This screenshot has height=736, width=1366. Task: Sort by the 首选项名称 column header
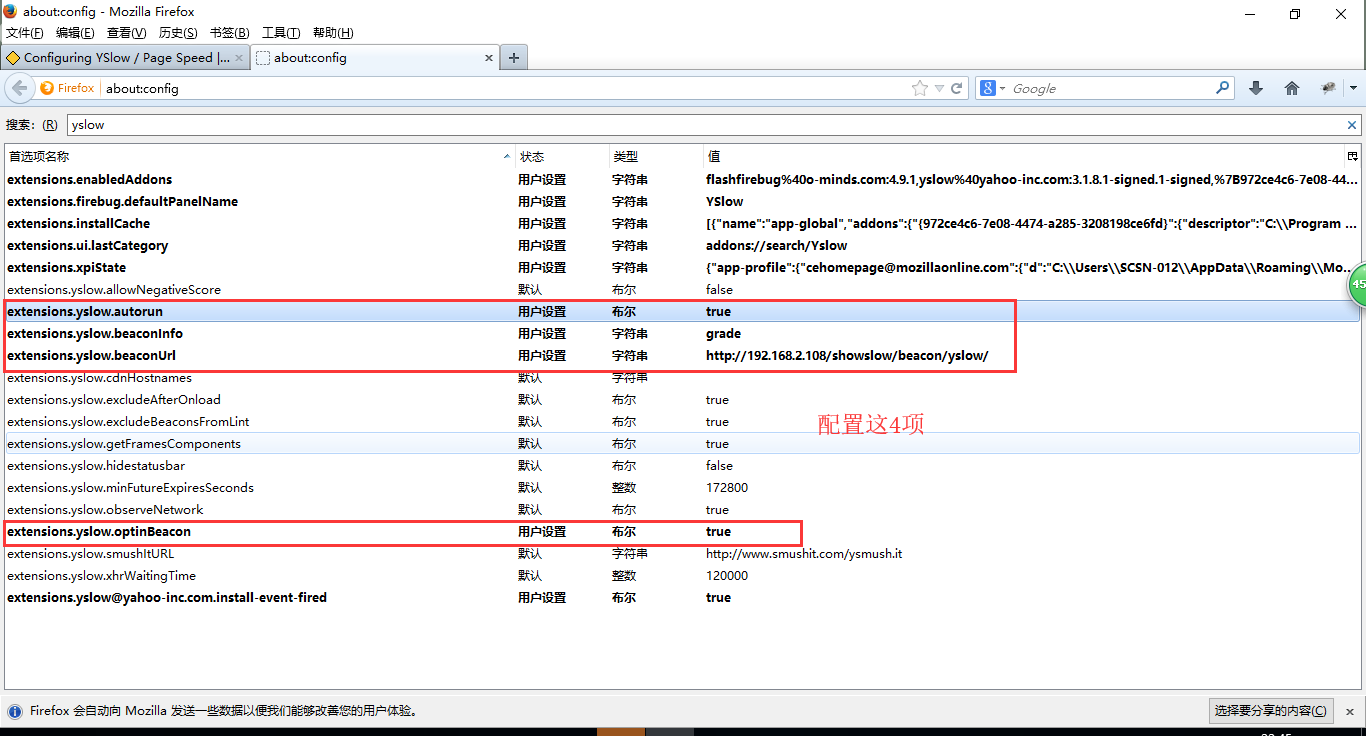[260, 156]
